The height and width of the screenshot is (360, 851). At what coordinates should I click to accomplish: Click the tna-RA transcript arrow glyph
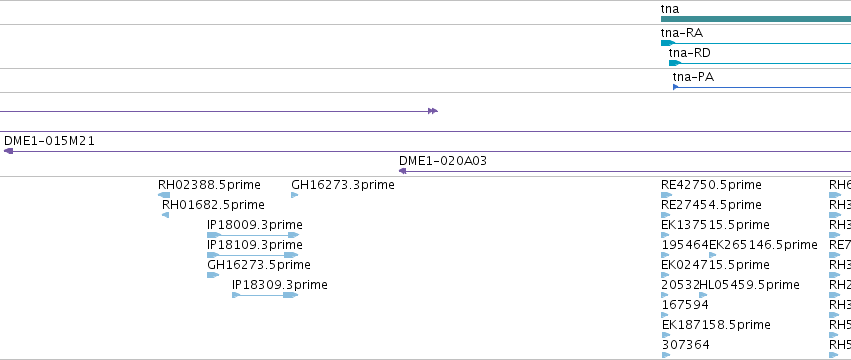(668, 43)
